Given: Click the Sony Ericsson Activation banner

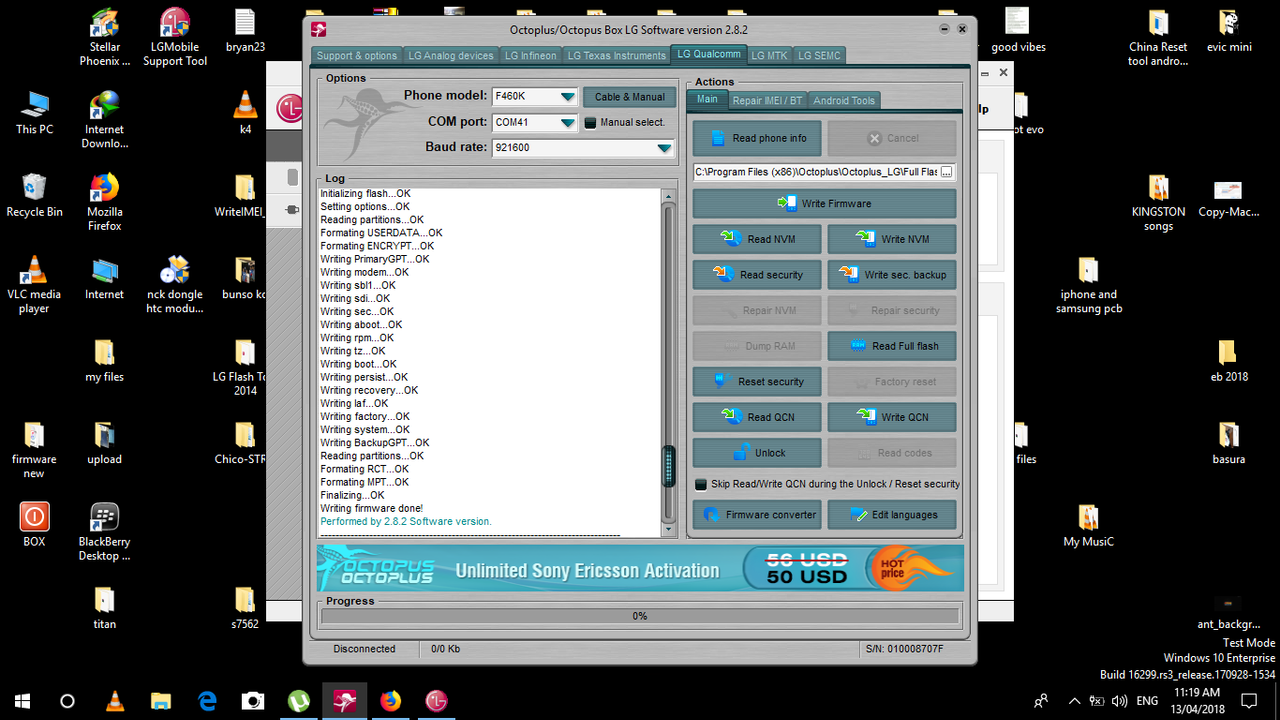Looking at the screenshot, I should click(640, 568).
